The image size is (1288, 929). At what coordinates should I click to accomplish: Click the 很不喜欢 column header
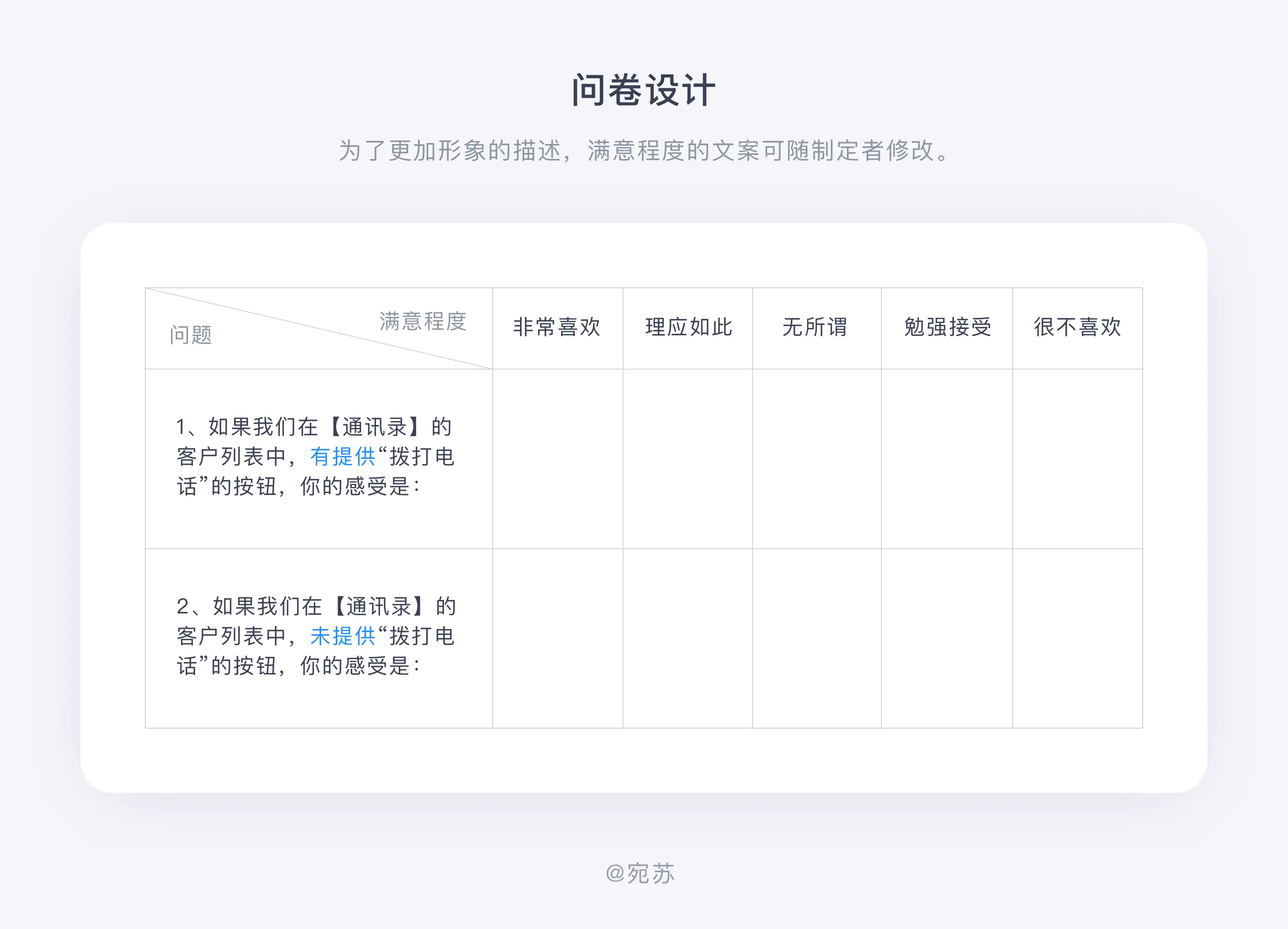1077,328
